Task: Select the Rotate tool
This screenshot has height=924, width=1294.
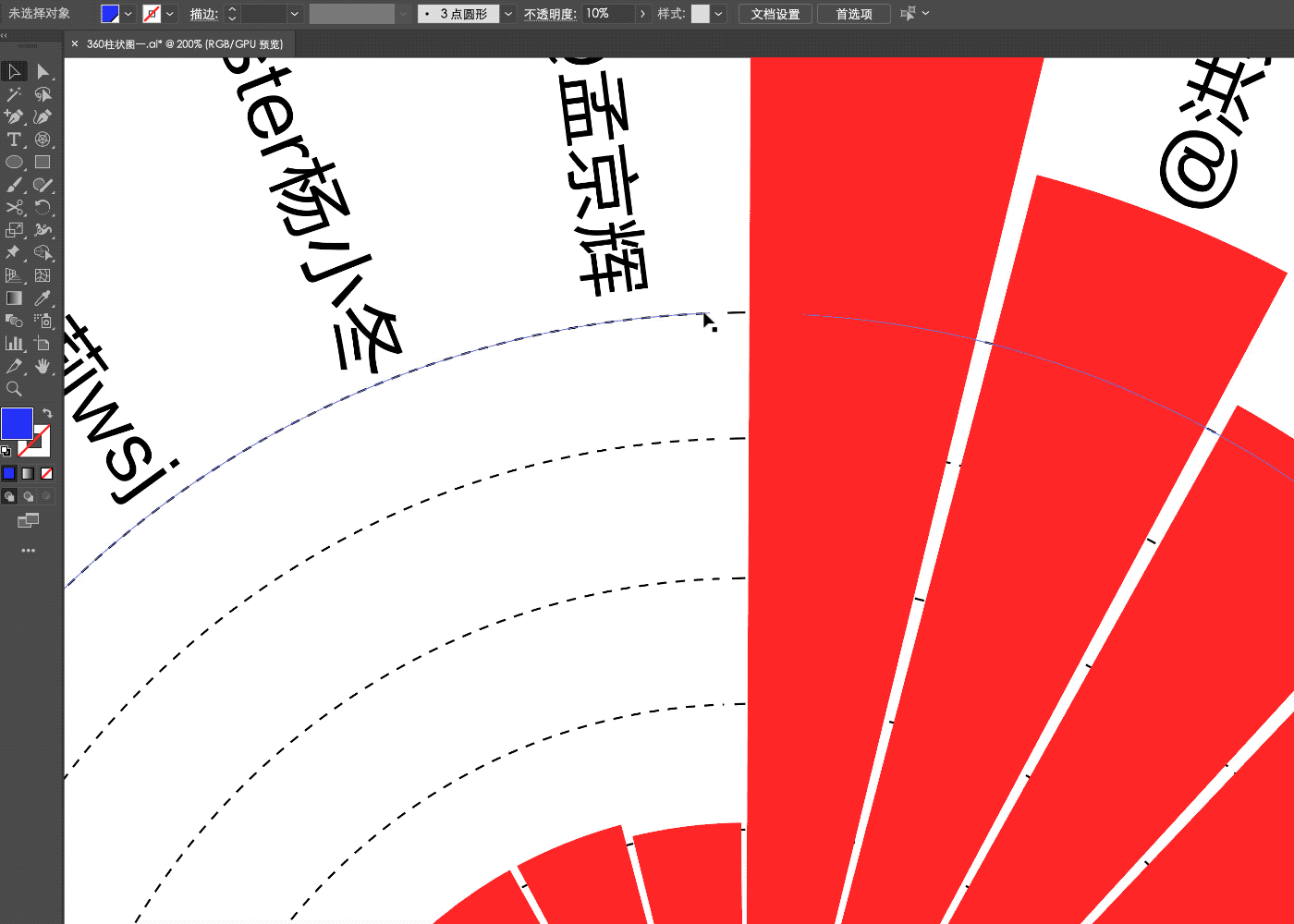Action: [43, 207]
